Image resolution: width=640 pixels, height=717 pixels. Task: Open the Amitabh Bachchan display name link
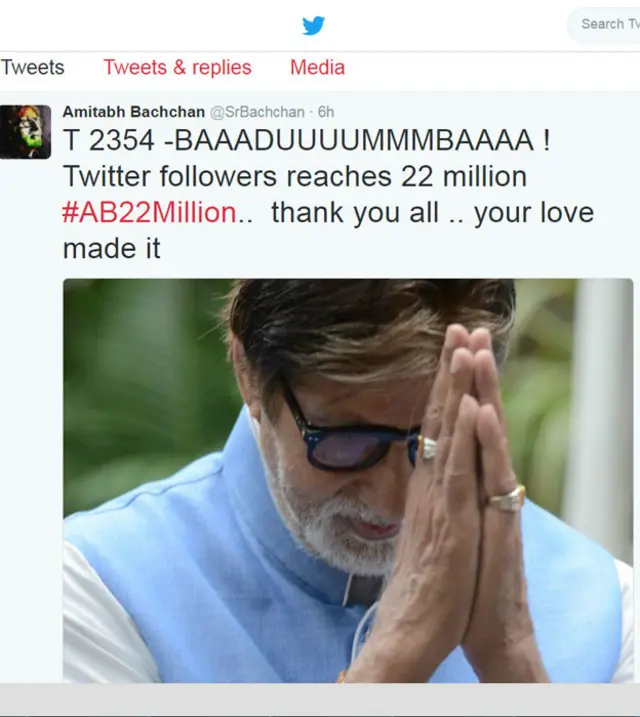[x=133, y=112]
